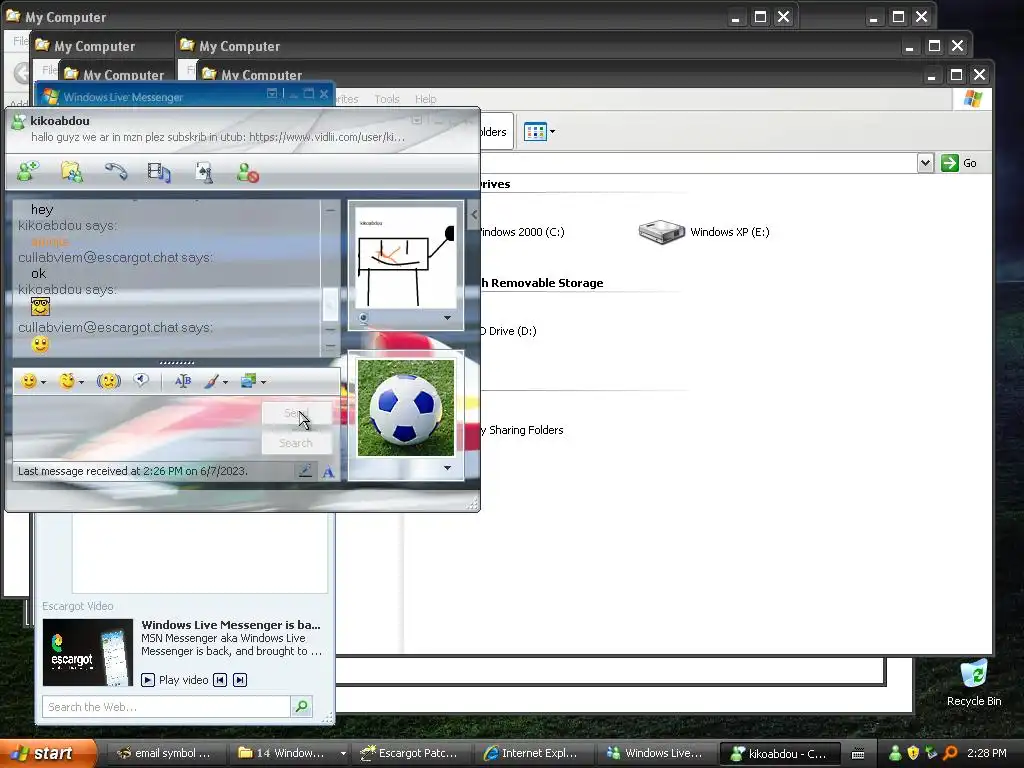Click the Send button in chat
The image size is (1024, 768).
point(296,413)
